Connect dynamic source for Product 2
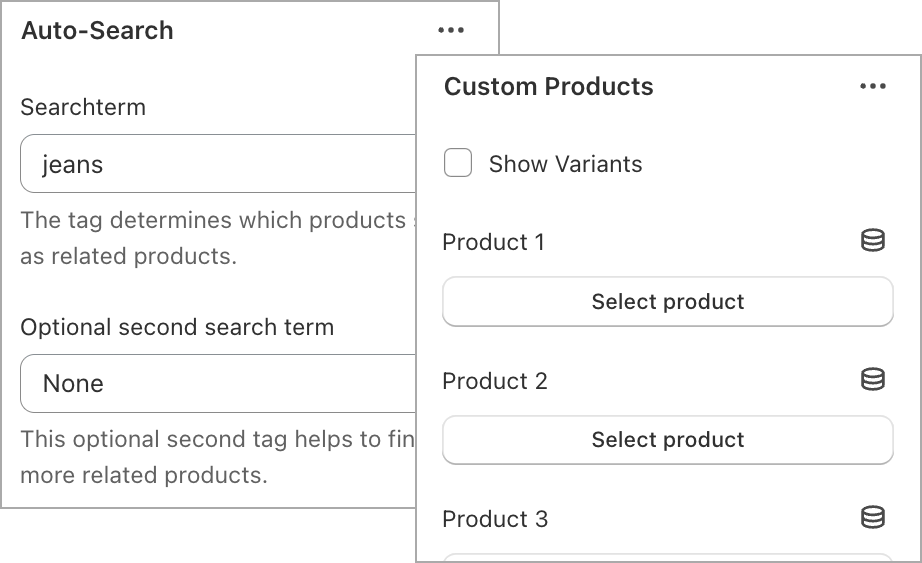922x563 pixels. pos(873,379)
